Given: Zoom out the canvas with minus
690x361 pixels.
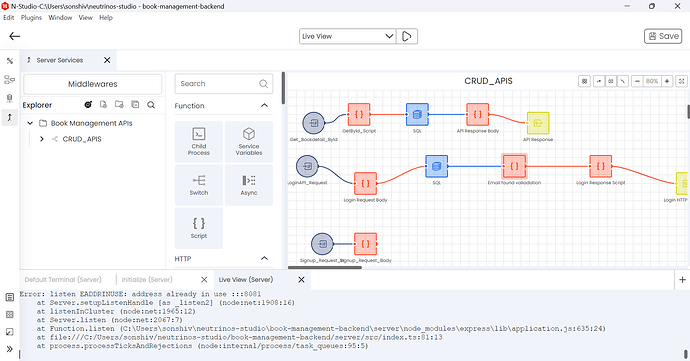Looking at the screenshot, I should point(637,81).
